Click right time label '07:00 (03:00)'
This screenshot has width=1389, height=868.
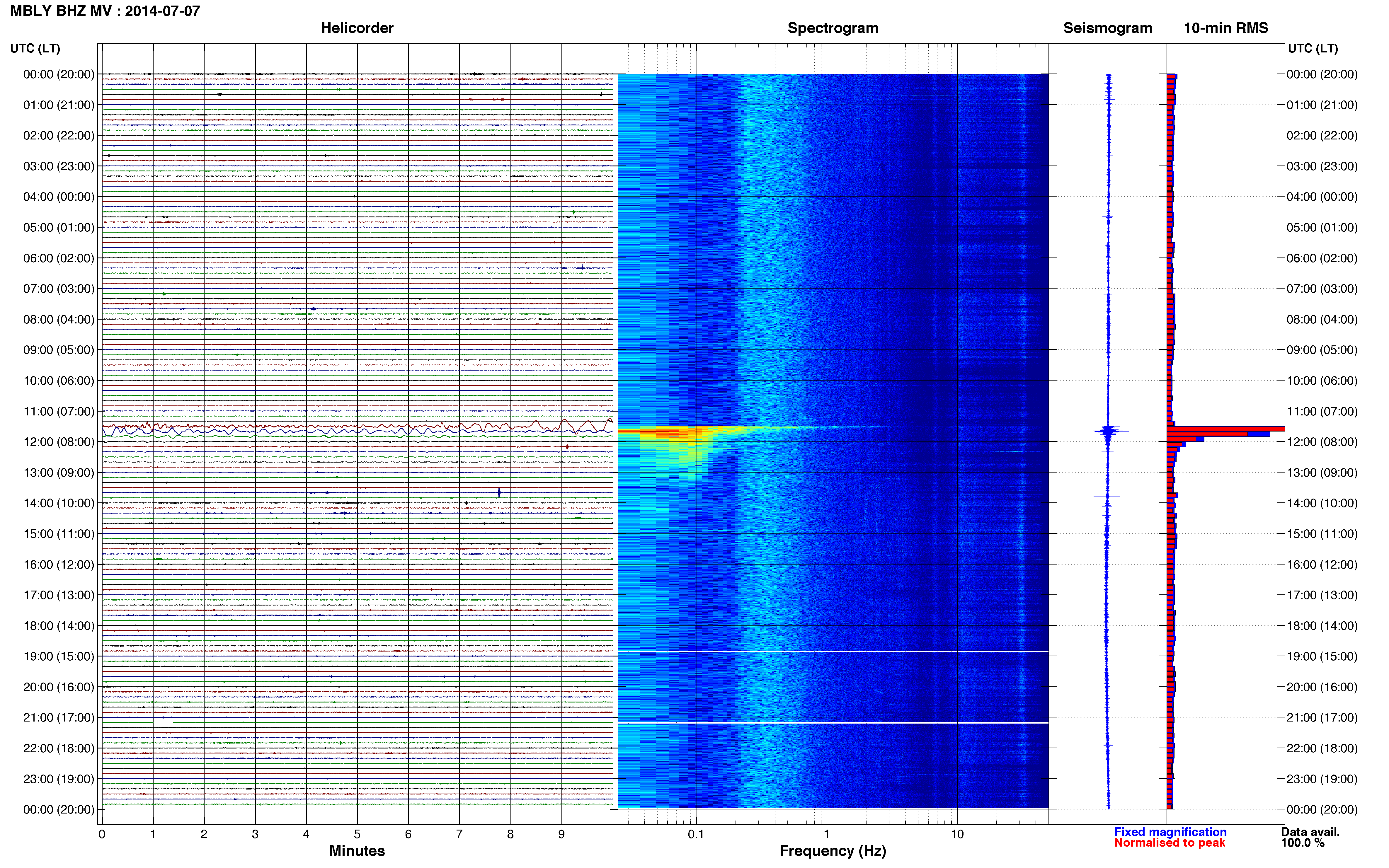pyautogui.click(x=1322, y=288)
